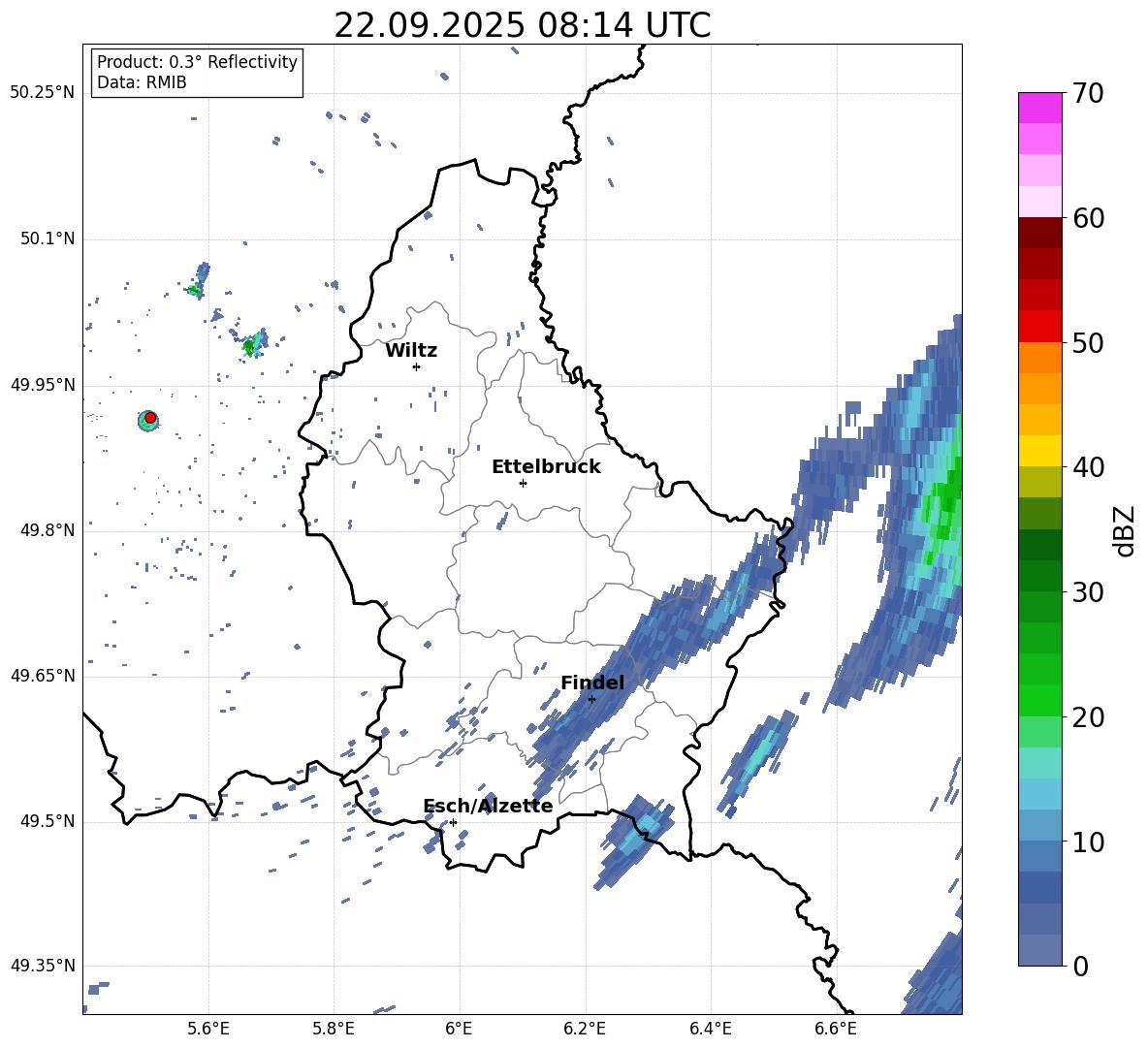Click the 5.6°E longitude label
This screenshot has width=1148, height=1048.
pos(208,1029)
